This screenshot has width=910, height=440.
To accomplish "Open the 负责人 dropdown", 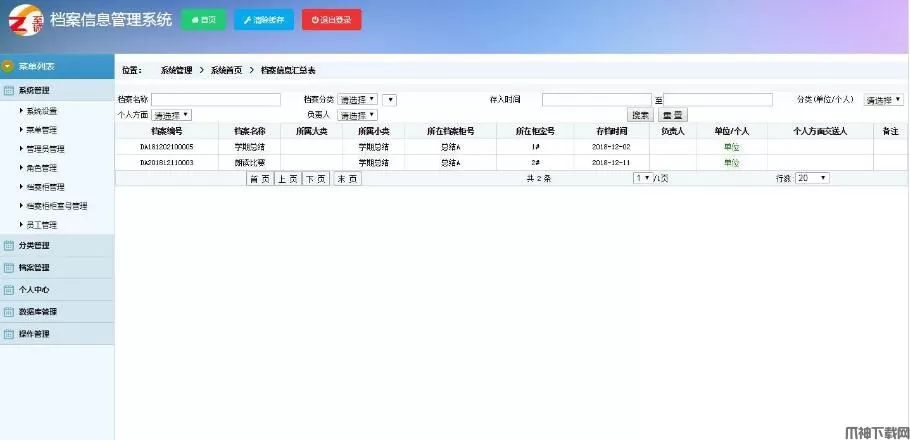I will [x=357, y=115].
